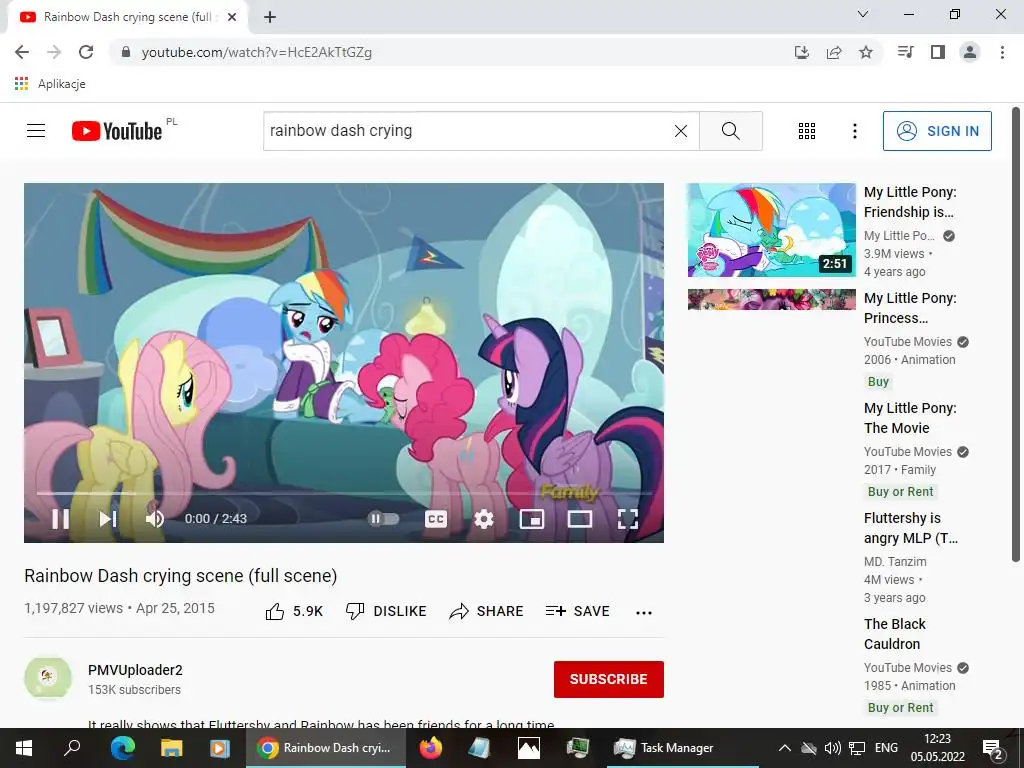Activate miniplayer mode
The height and width of the screenshot is (768, 1024).
pyautogui.click(x=532, y=519)
